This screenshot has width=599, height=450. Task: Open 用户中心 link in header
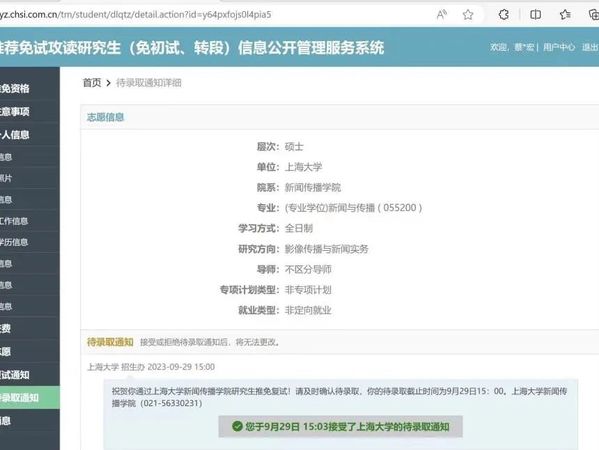(559, 47)
